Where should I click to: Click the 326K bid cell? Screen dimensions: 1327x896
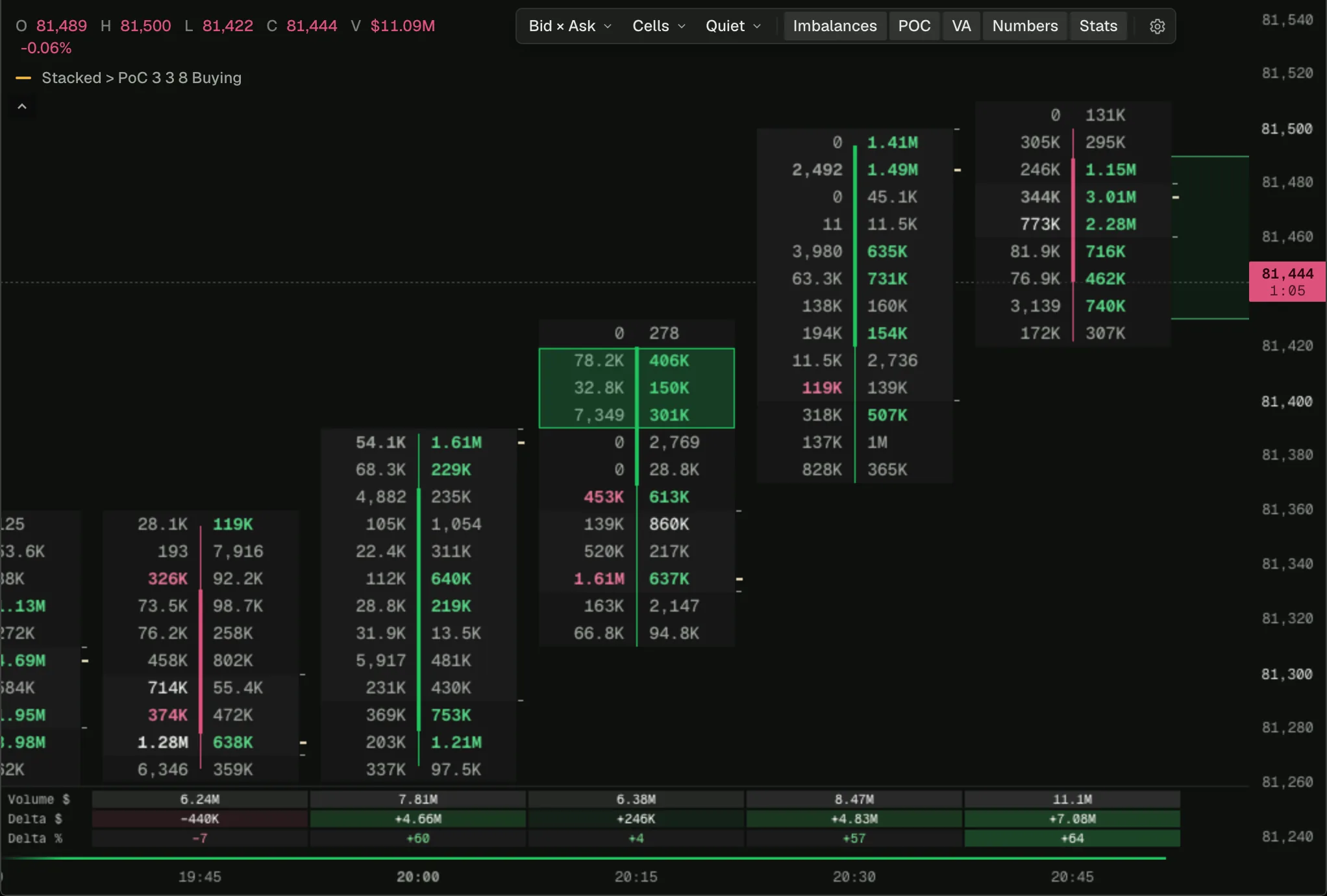pyautogui.click(x=167, y=579)
